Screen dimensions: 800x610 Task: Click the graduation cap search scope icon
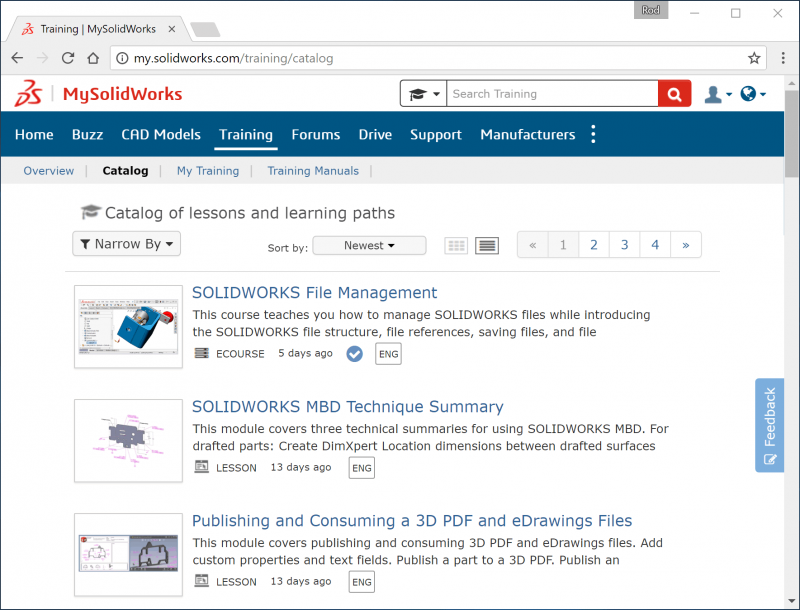[x=420, y=93]
